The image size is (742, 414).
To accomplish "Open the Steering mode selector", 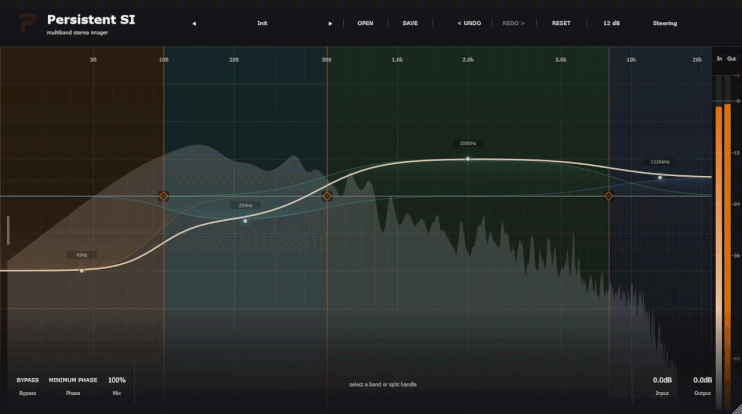I will pyautogui.click(x=665, y=23).
